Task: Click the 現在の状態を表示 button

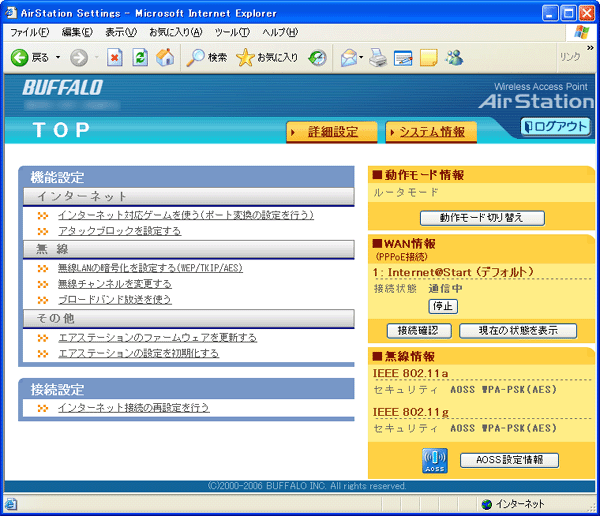Action: [518, 330]
